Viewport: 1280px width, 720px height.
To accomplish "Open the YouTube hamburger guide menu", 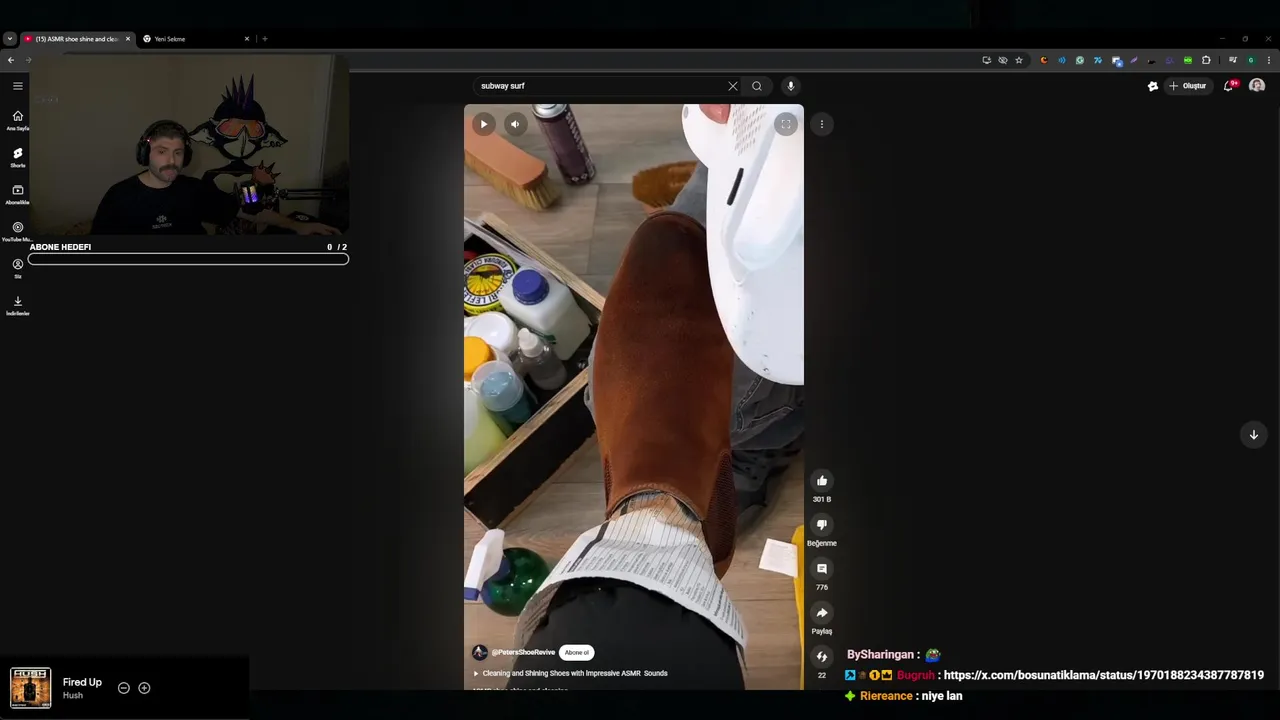I will pos(18,86).
